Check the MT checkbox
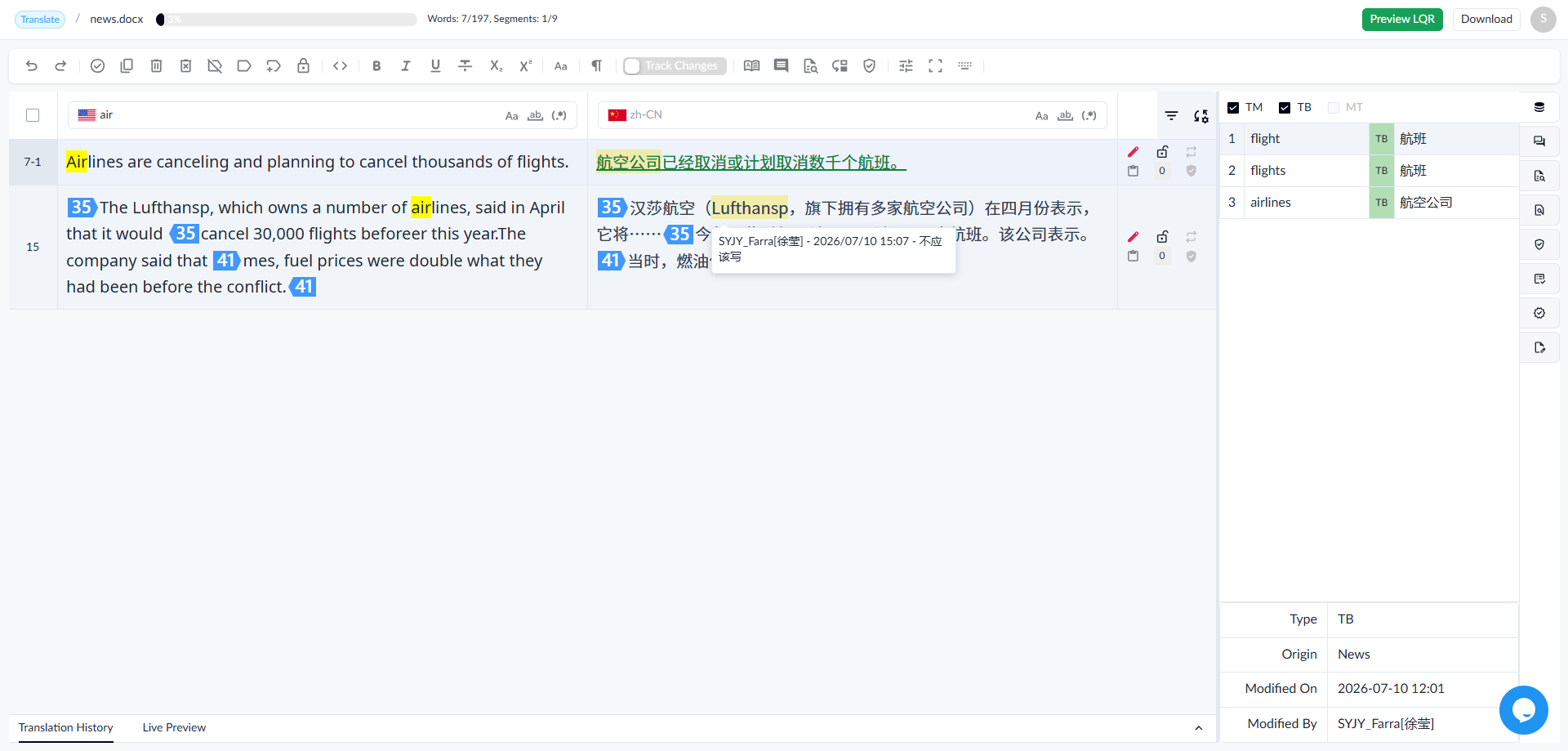Viewport: 1568px width, 751px height. (1334, 108)
